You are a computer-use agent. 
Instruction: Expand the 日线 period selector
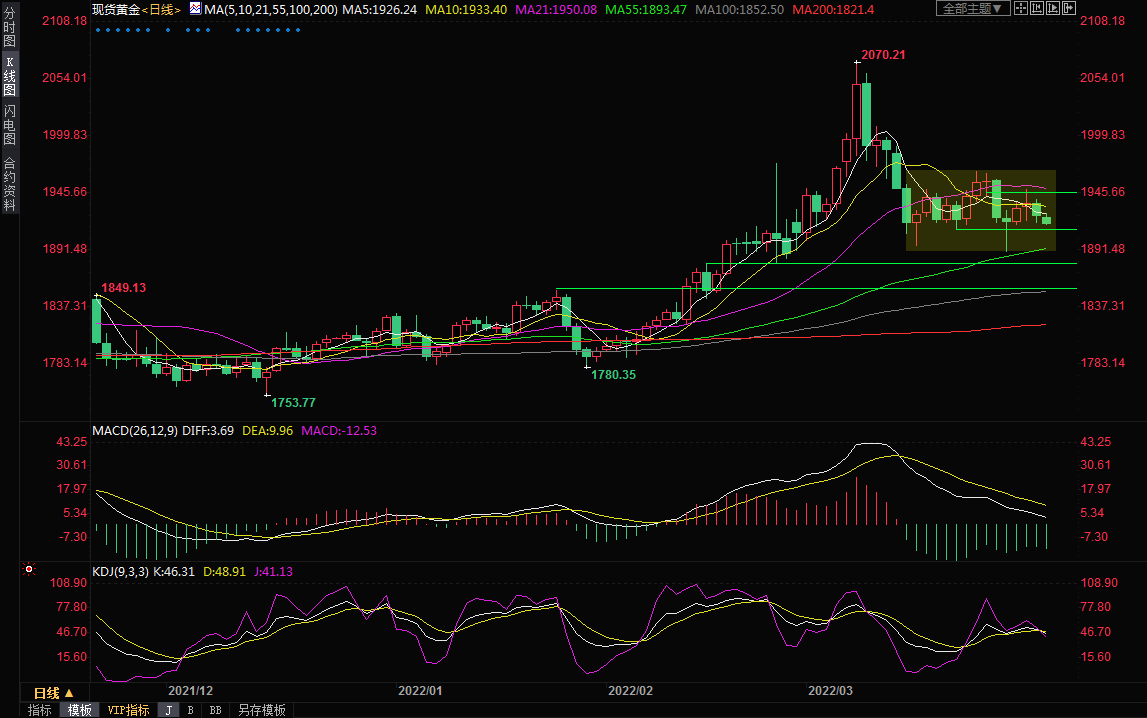[54, 693]
